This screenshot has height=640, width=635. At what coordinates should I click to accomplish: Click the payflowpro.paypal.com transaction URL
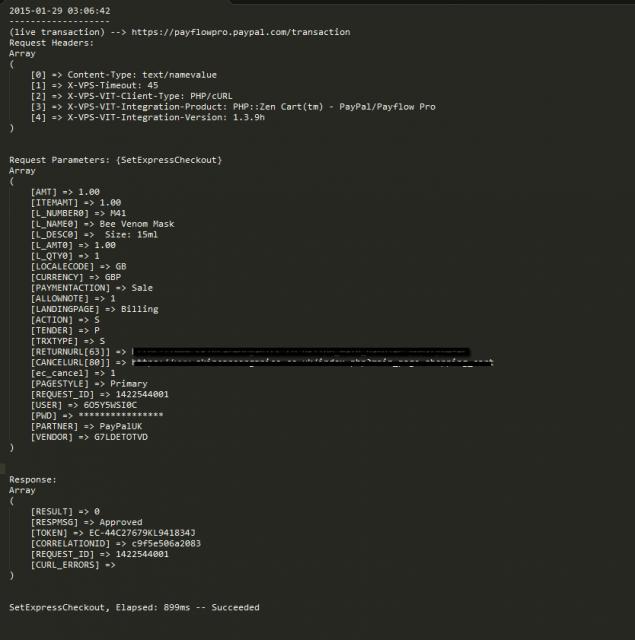coord(241,32)
